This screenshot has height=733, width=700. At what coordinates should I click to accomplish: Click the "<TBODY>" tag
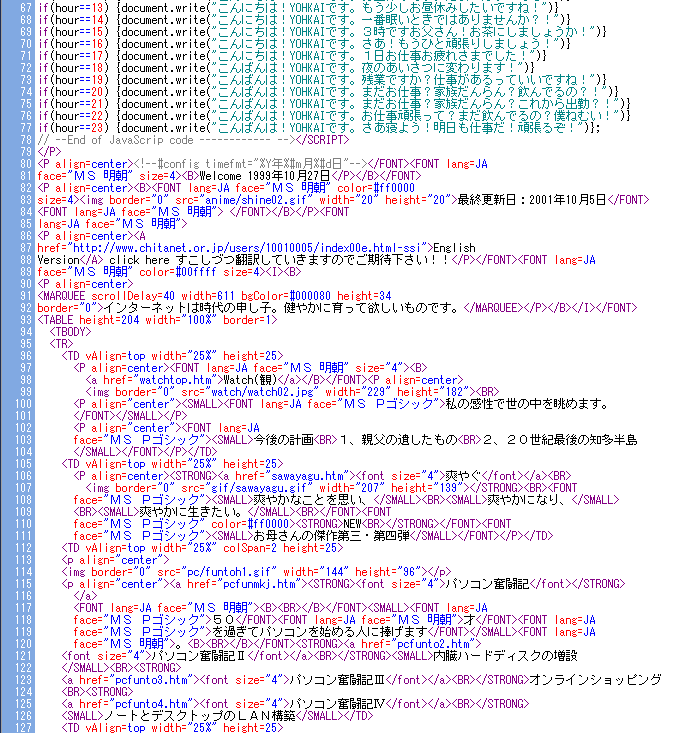tap(70, 332)
